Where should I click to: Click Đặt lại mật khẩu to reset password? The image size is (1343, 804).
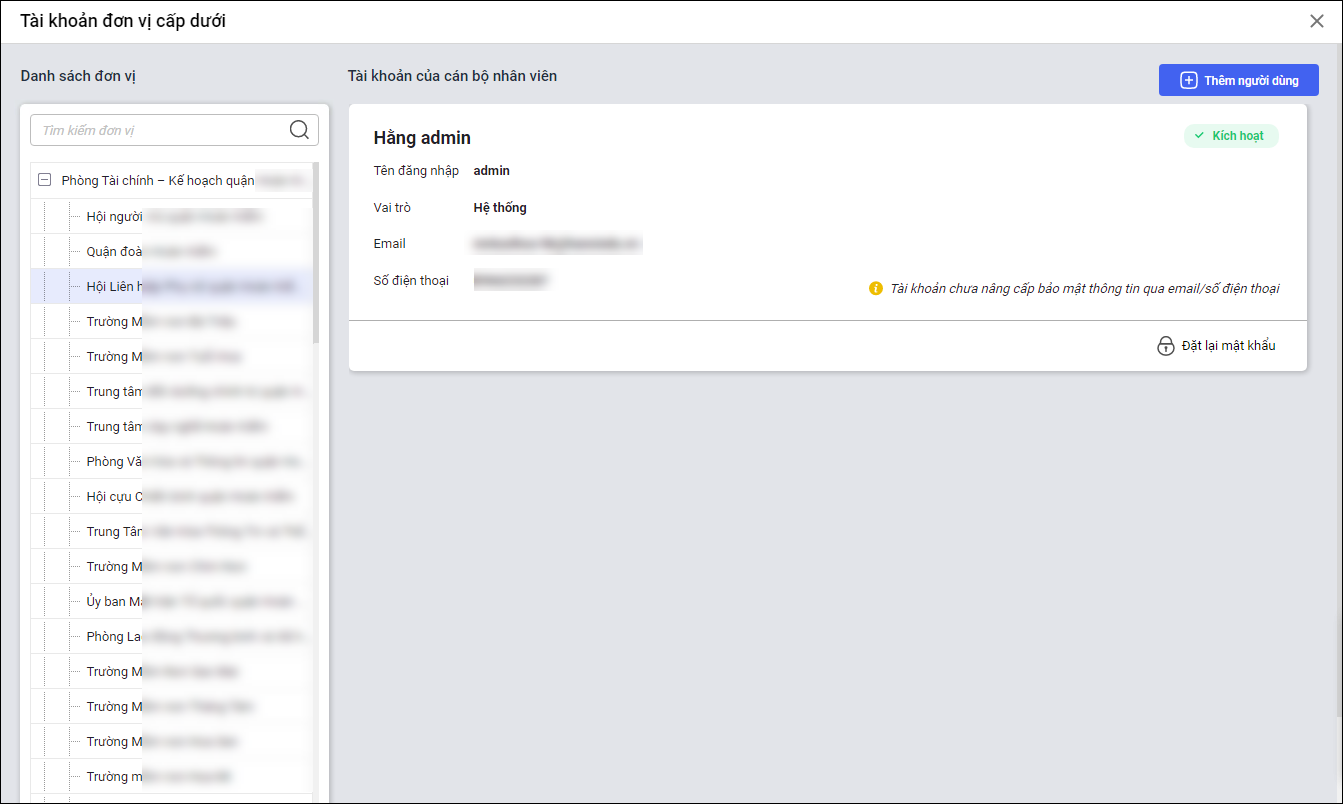(1227, 346)
